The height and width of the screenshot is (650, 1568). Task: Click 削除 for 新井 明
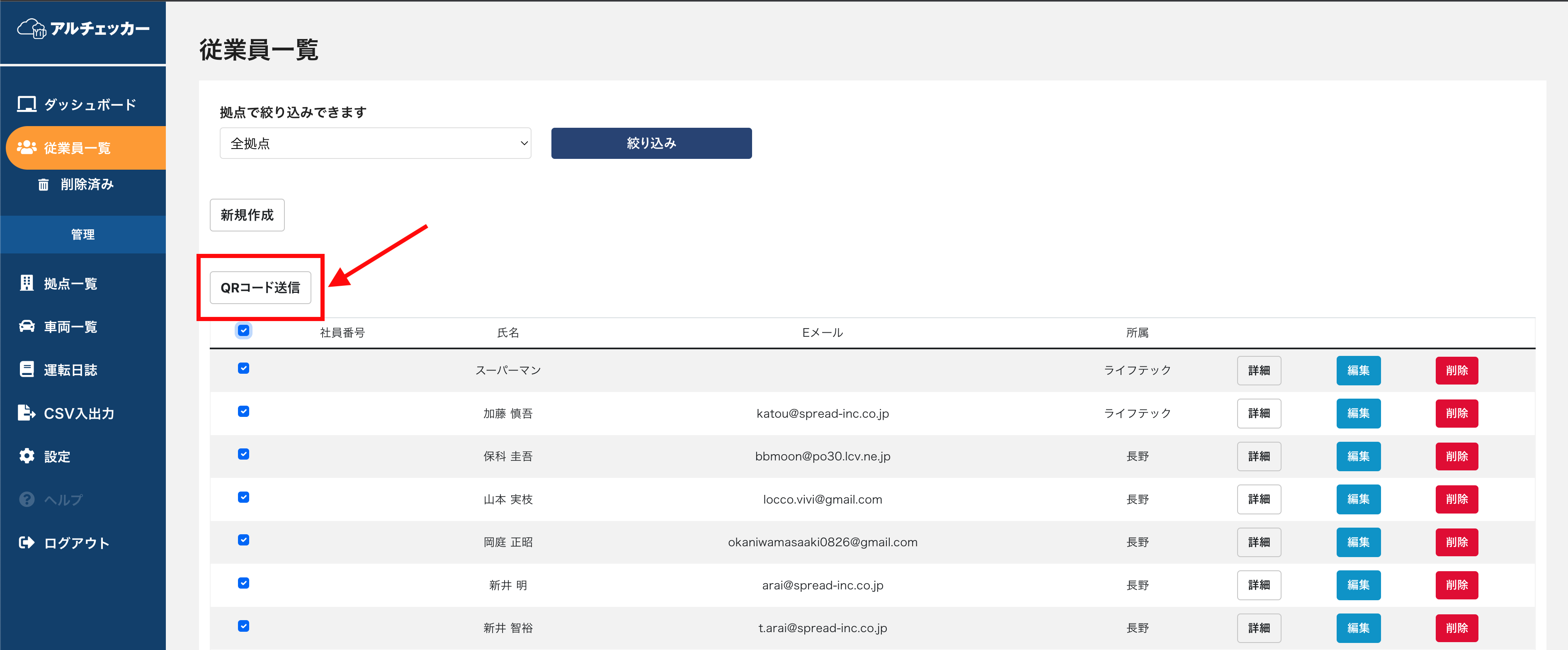(1456, 585)
